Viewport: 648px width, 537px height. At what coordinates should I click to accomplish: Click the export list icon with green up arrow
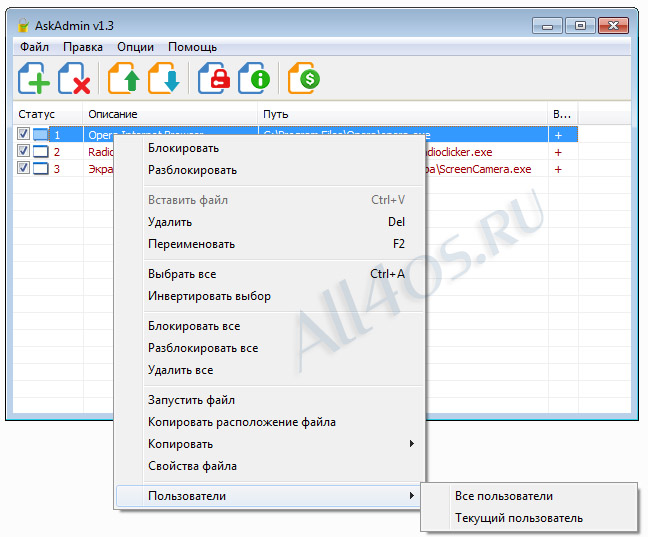point(124,78)
